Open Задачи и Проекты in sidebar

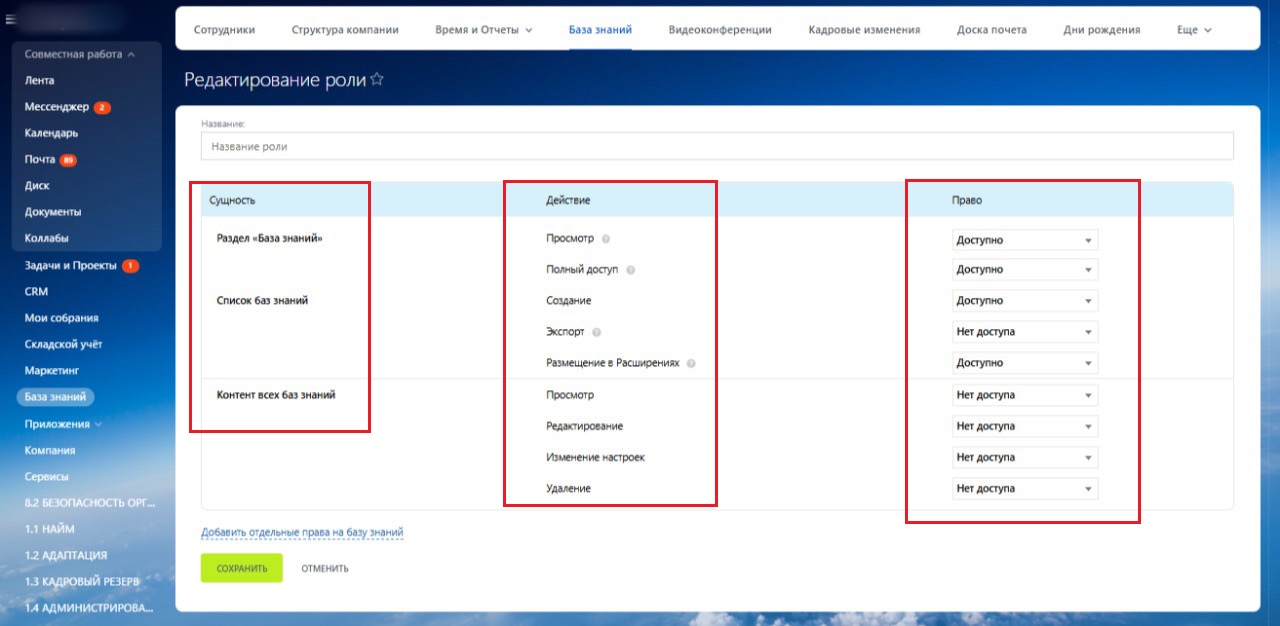[x=70, y=266]
